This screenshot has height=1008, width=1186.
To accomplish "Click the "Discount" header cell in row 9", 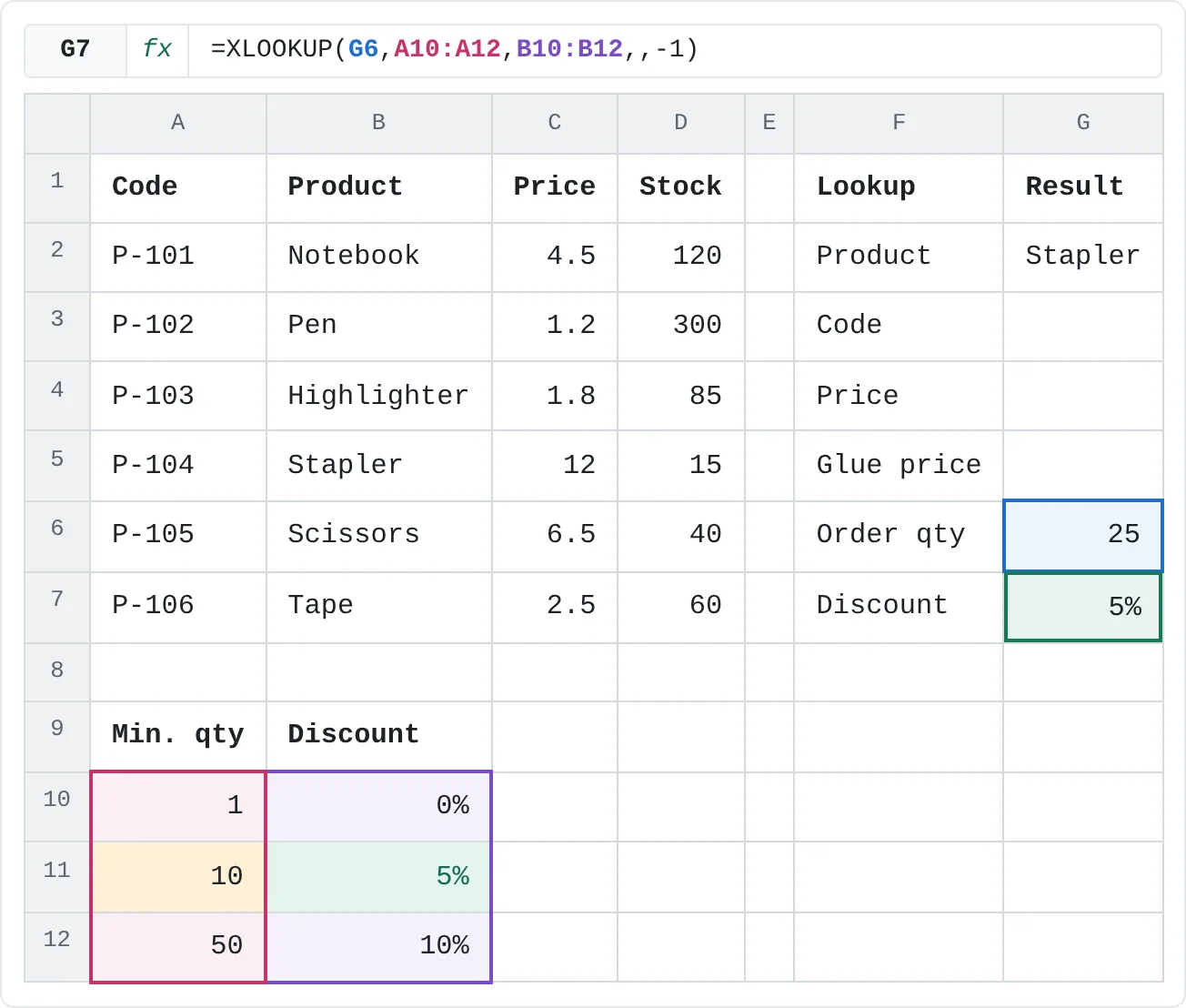I will click(379, 737).
